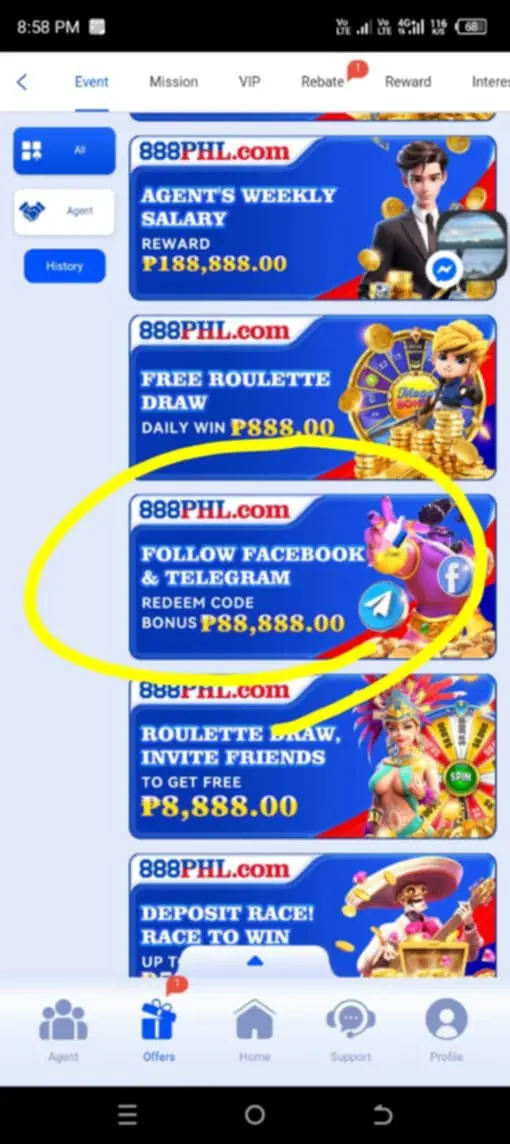Image resolution: width=510 pixels, height=1144 pixels.
Task: Expand the panel with up arrow handle
Action: [x=255, y=962]
